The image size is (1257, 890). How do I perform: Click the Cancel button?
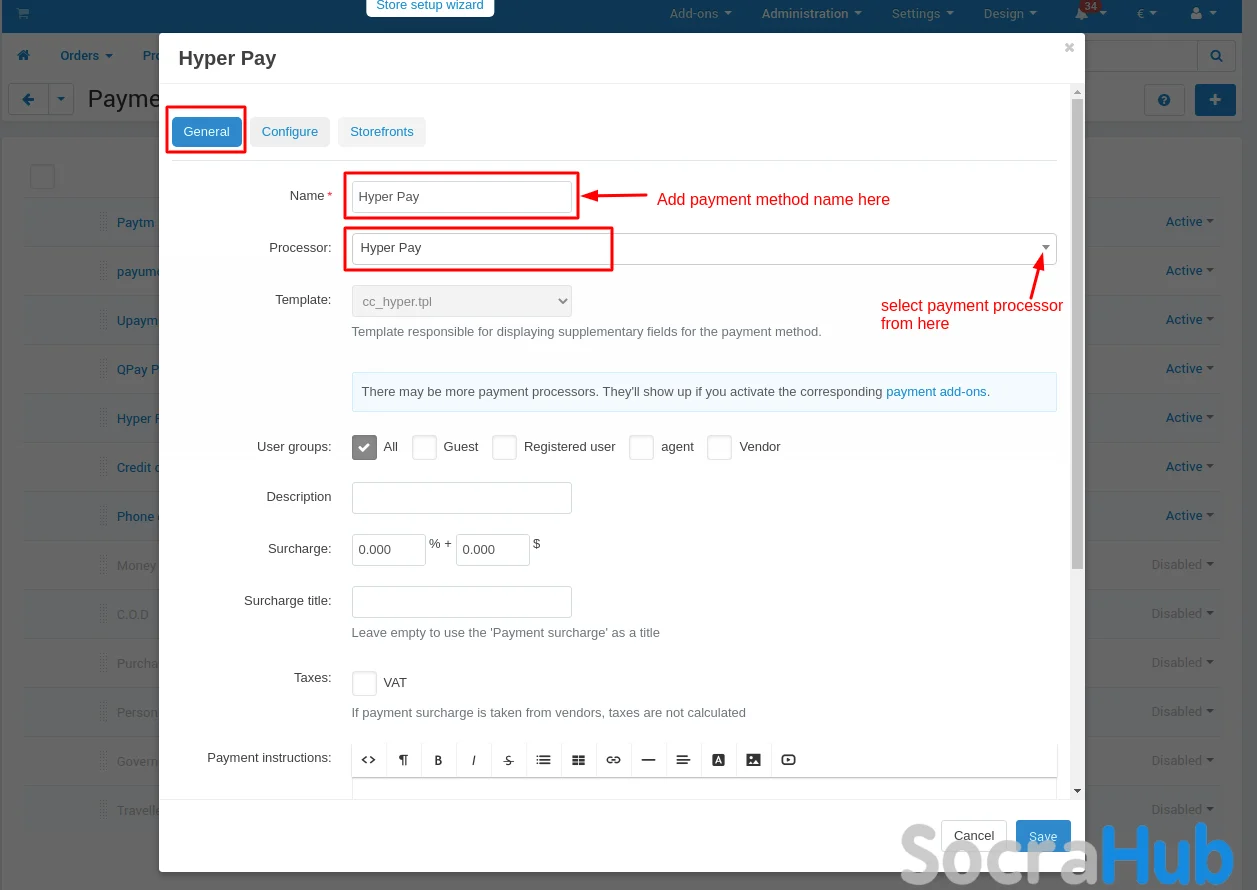(x=974, y=836)
